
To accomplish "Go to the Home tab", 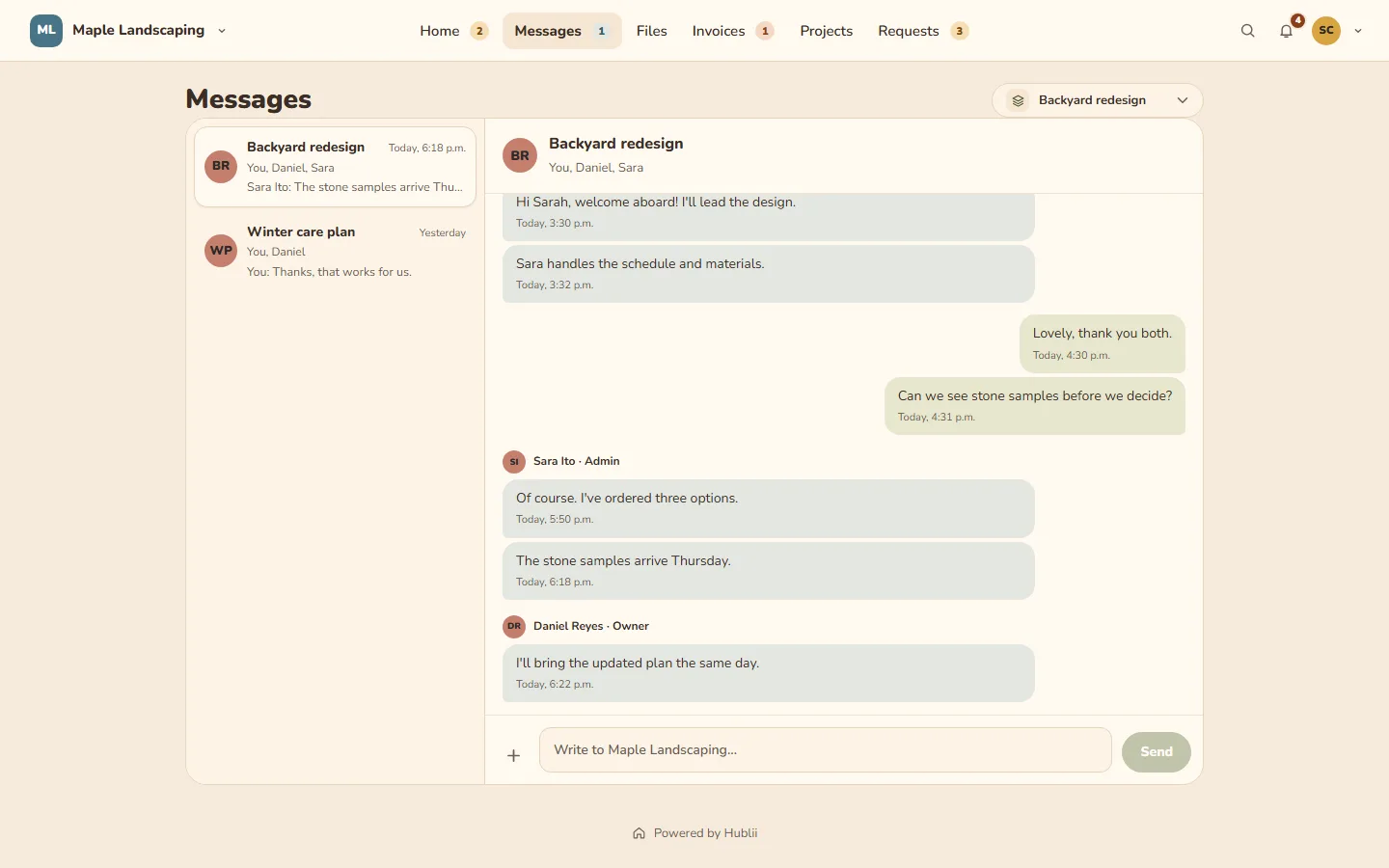I will 453,31.
